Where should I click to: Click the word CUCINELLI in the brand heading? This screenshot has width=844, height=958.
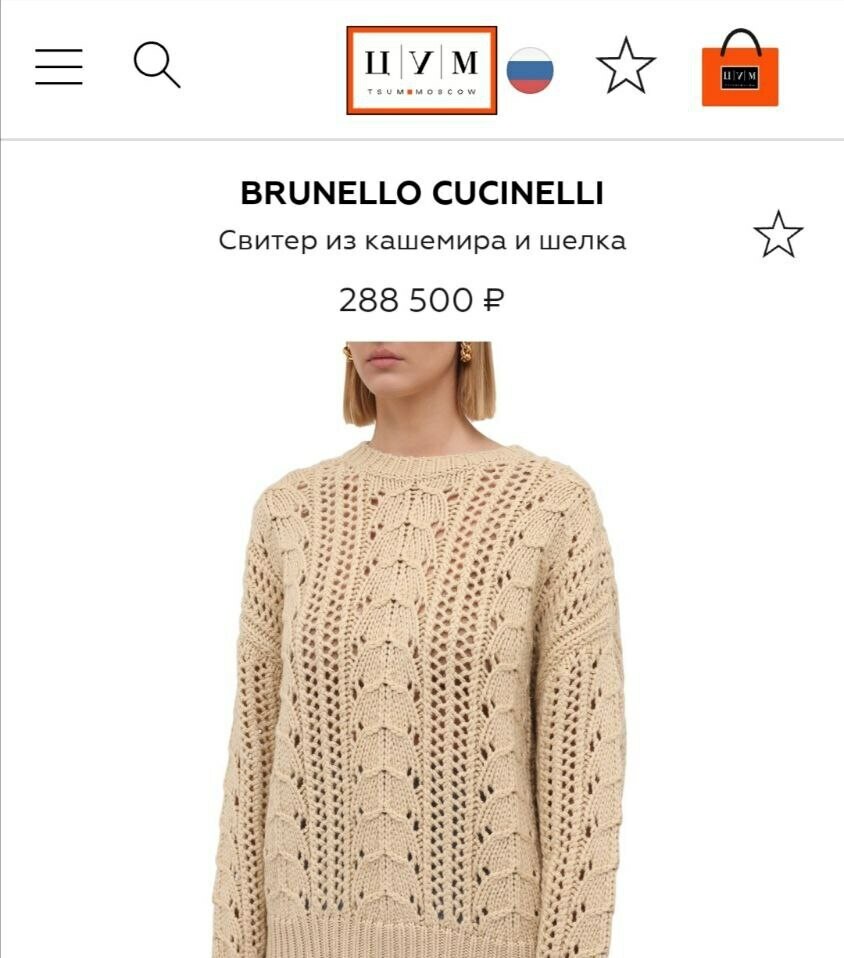pyautogui.click(x=518, y=193)
